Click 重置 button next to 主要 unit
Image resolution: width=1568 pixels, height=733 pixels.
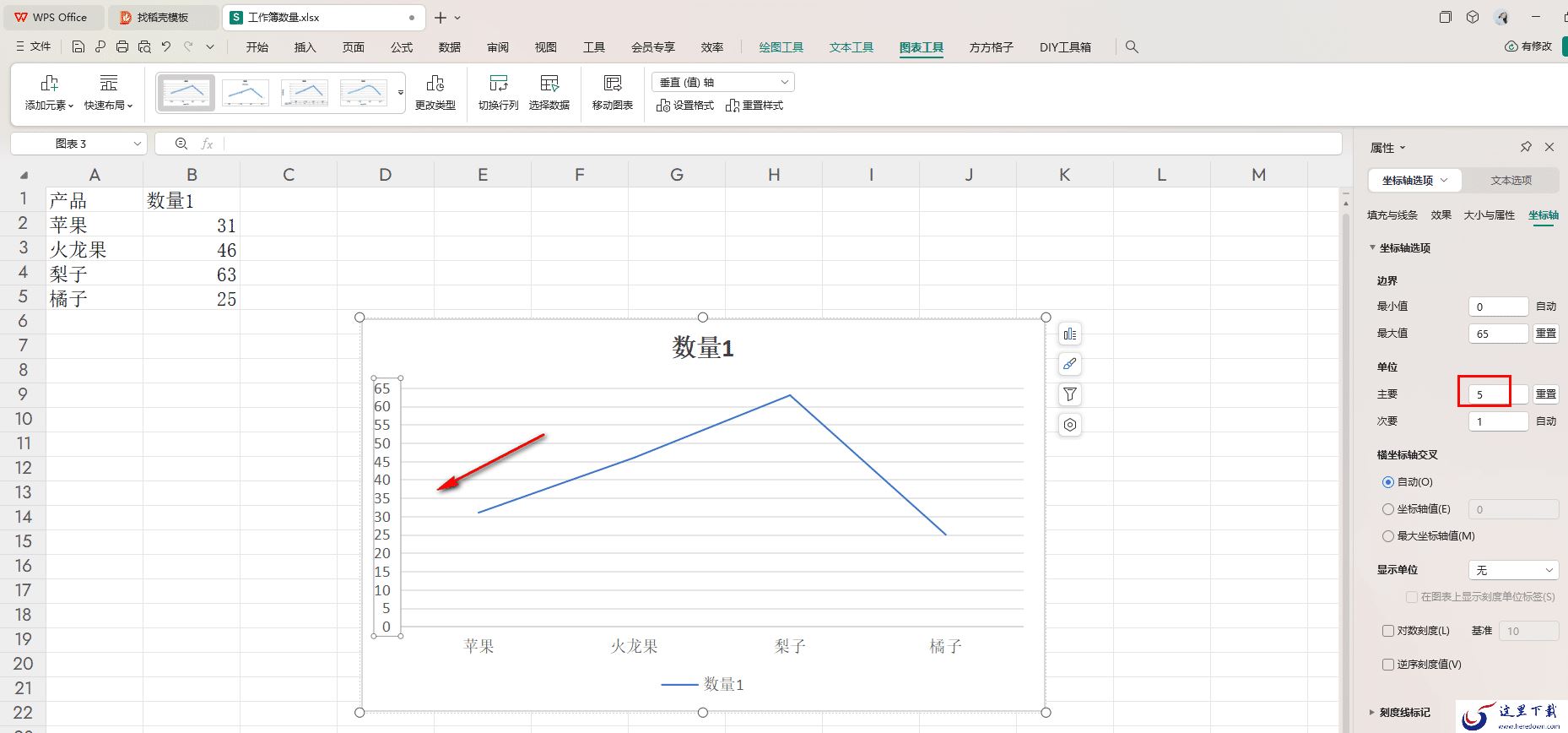[x=1546, y=394]
